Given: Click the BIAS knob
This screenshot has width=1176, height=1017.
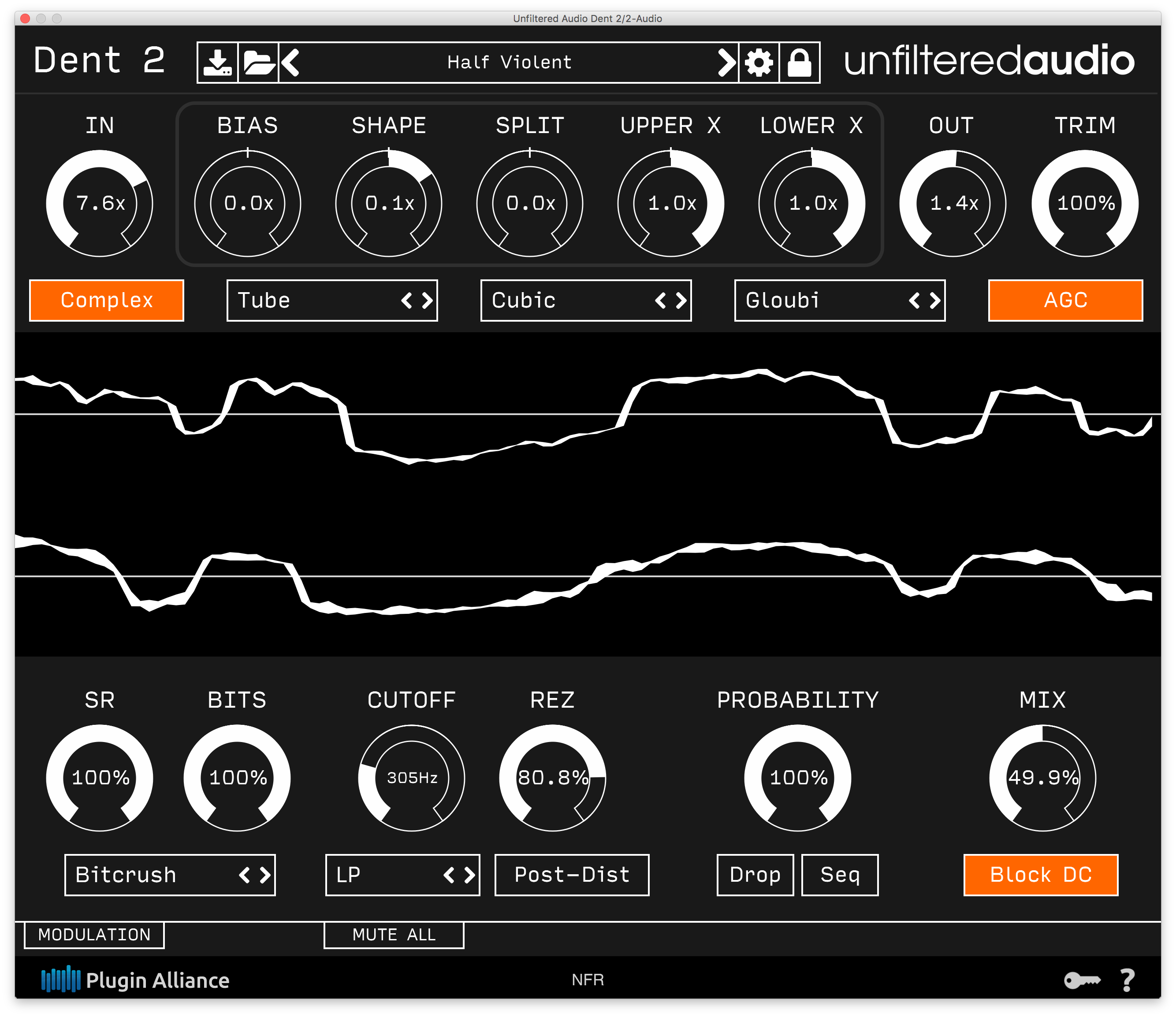Looking at the screenshot, I should pos(247,203).
